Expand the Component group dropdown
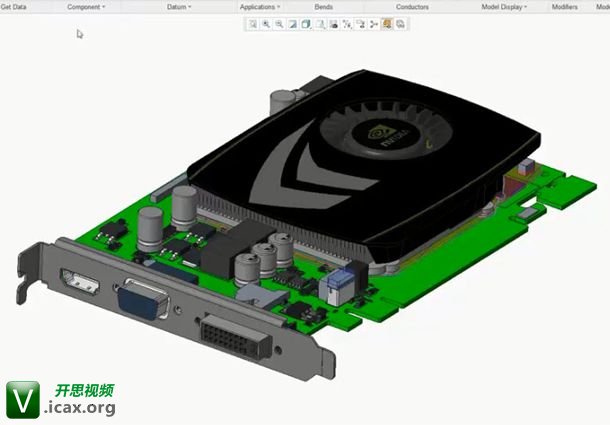This screenshot has height=425, width=610. point(86,7)
